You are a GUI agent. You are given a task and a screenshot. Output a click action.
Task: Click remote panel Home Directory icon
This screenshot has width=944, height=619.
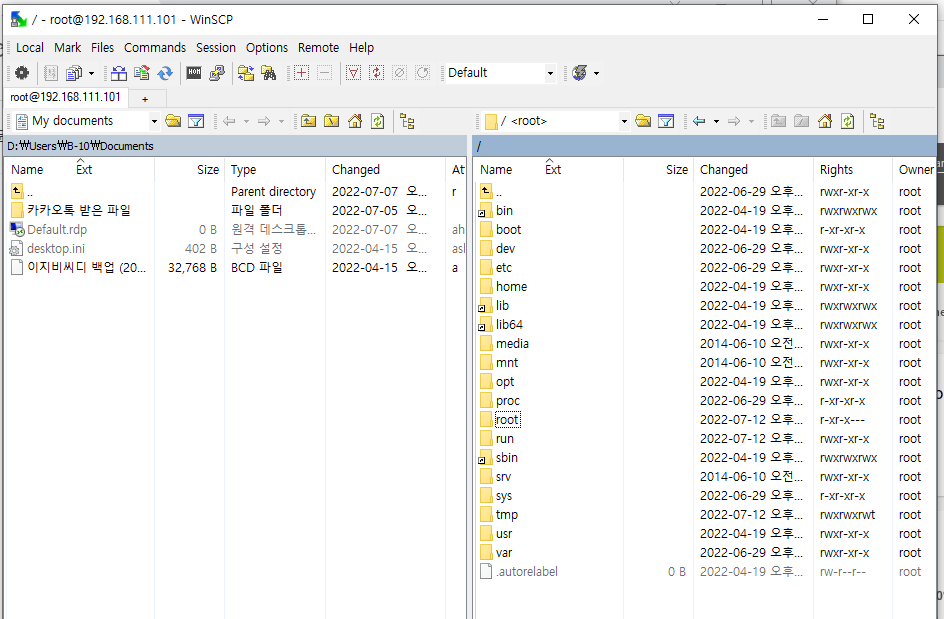(x=825, y=121)
